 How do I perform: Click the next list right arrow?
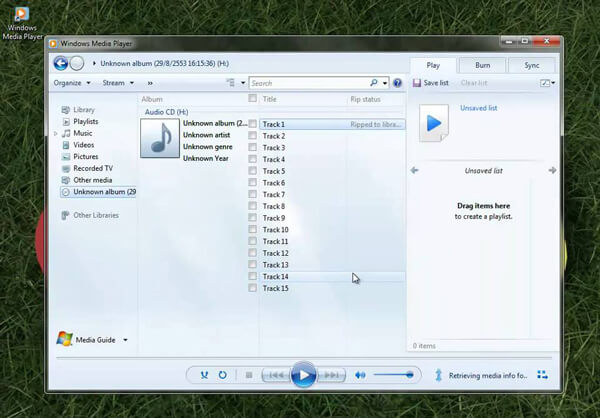(552, 170)
